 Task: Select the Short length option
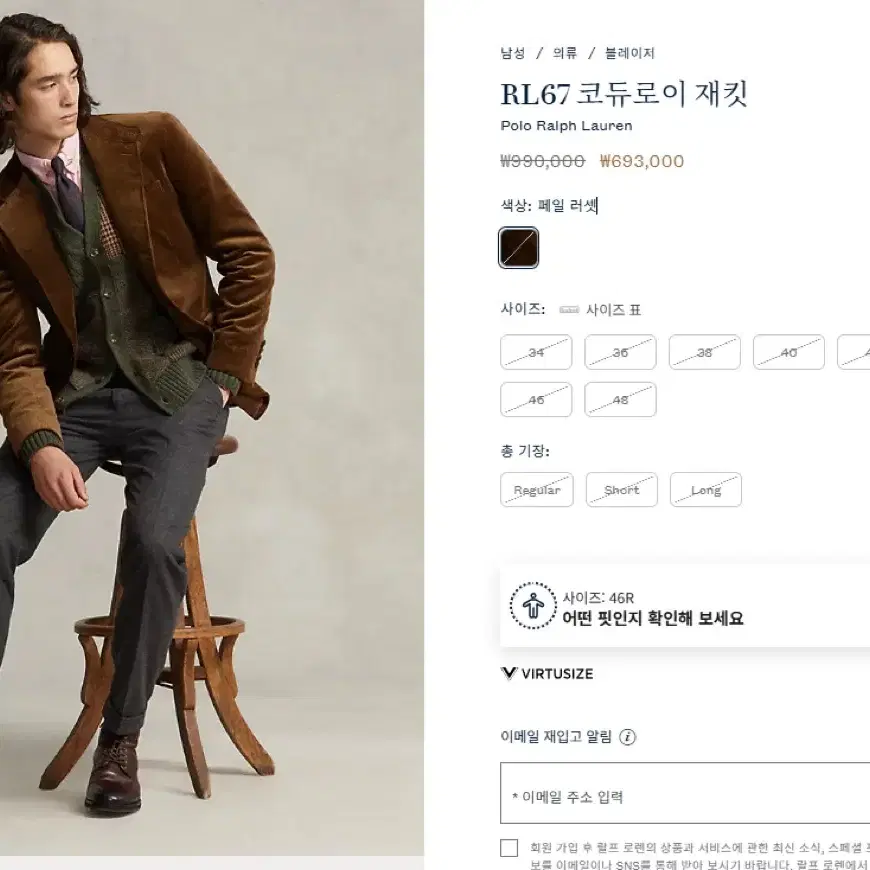[x=621, y=489]
